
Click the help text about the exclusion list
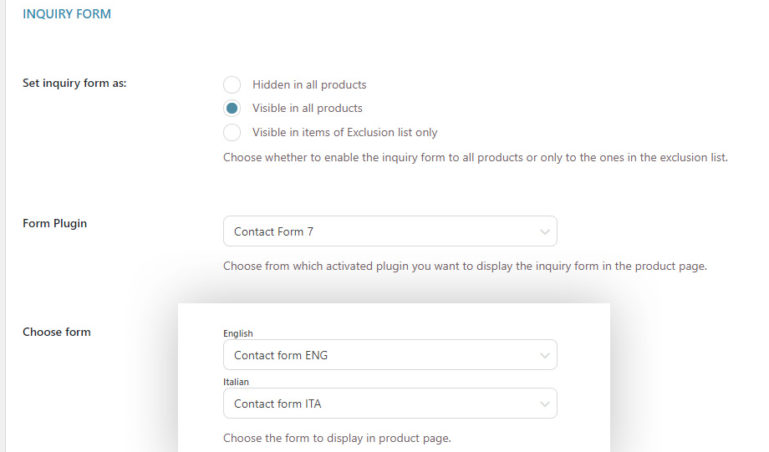coord(475,158)
